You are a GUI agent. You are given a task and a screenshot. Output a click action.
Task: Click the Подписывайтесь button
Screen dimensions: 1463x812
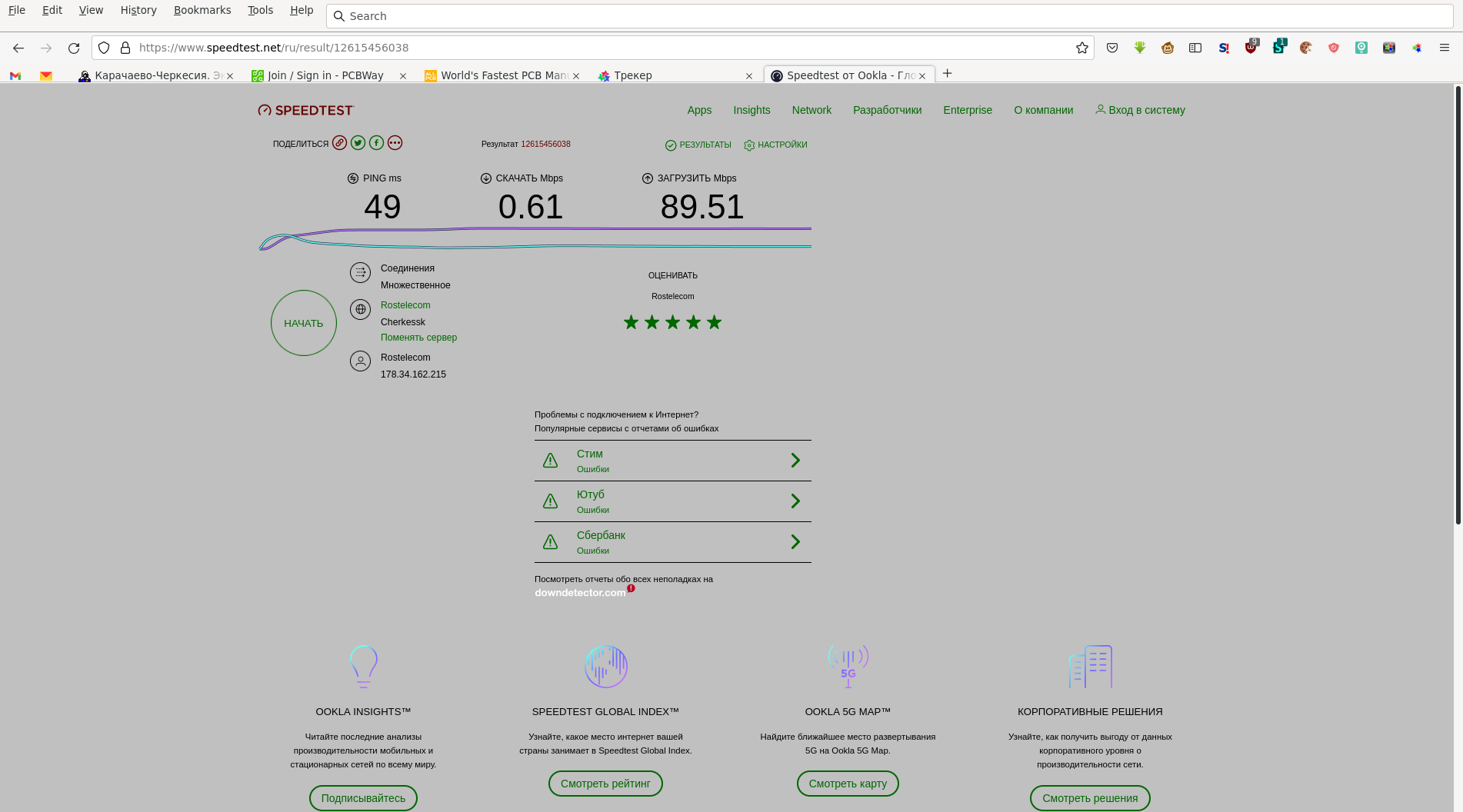coord(363,798)
